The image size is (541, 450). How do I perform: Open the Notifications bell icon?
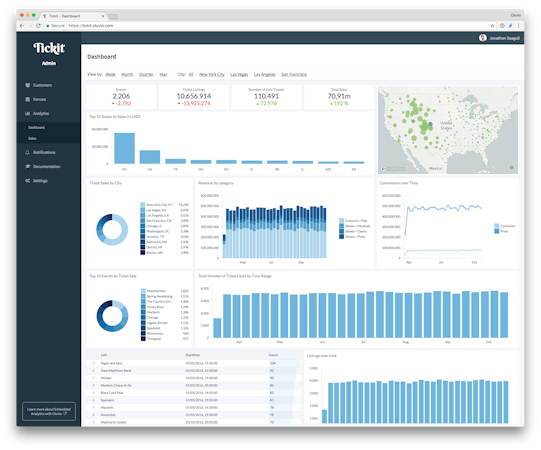[28, 152]
